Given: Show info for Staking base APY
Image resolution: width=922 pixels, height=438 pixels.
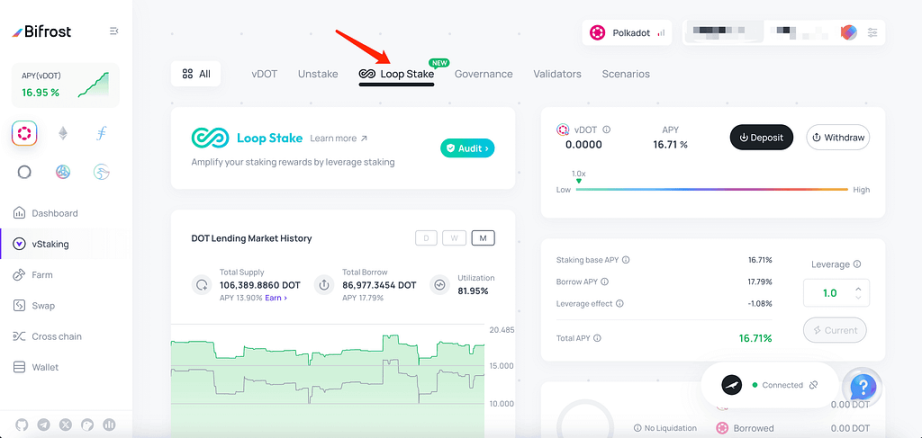Looking at the screenshot, I should [x=626, y=259].
